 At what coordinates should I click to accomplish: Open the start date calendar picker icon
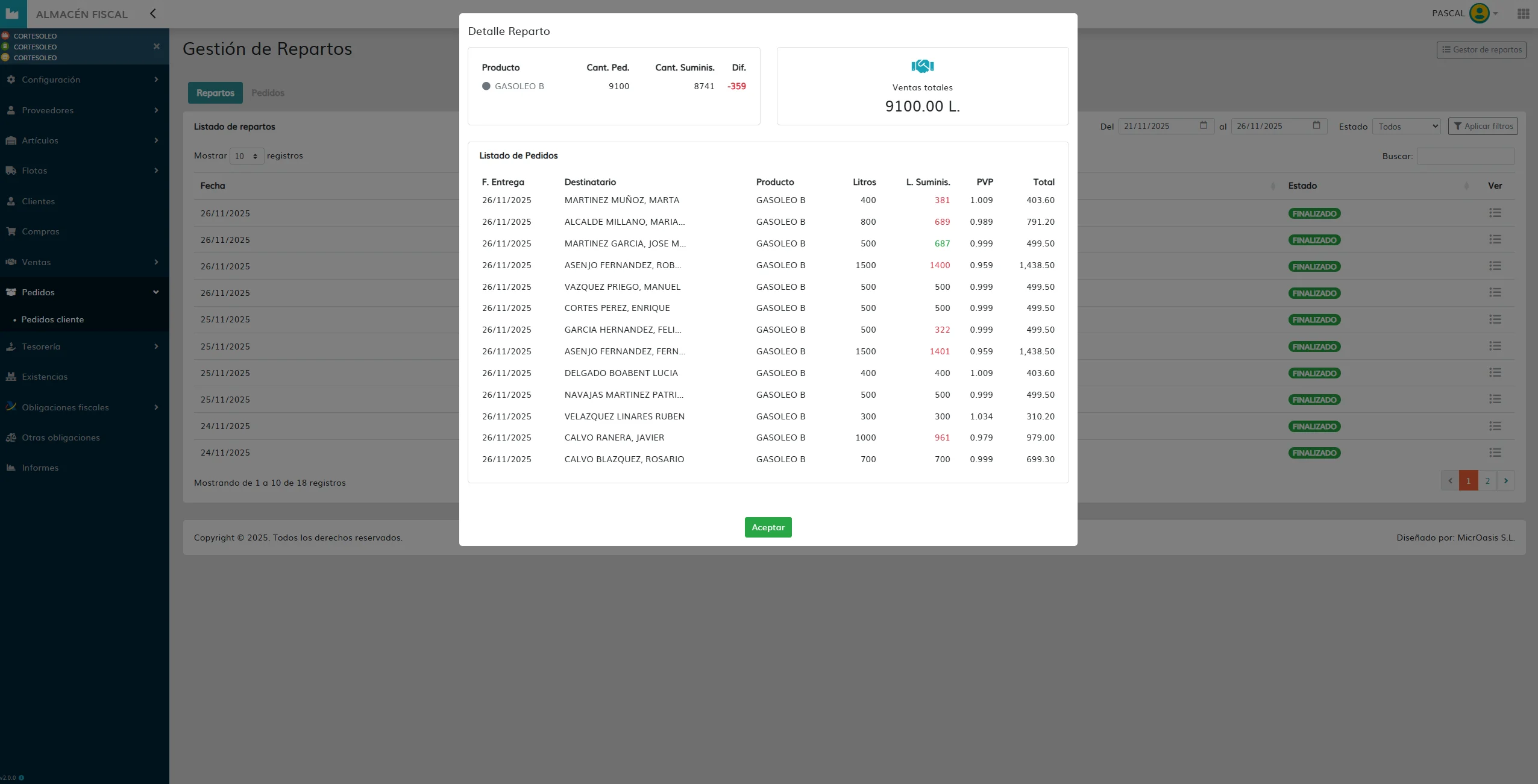point(1204,125)
